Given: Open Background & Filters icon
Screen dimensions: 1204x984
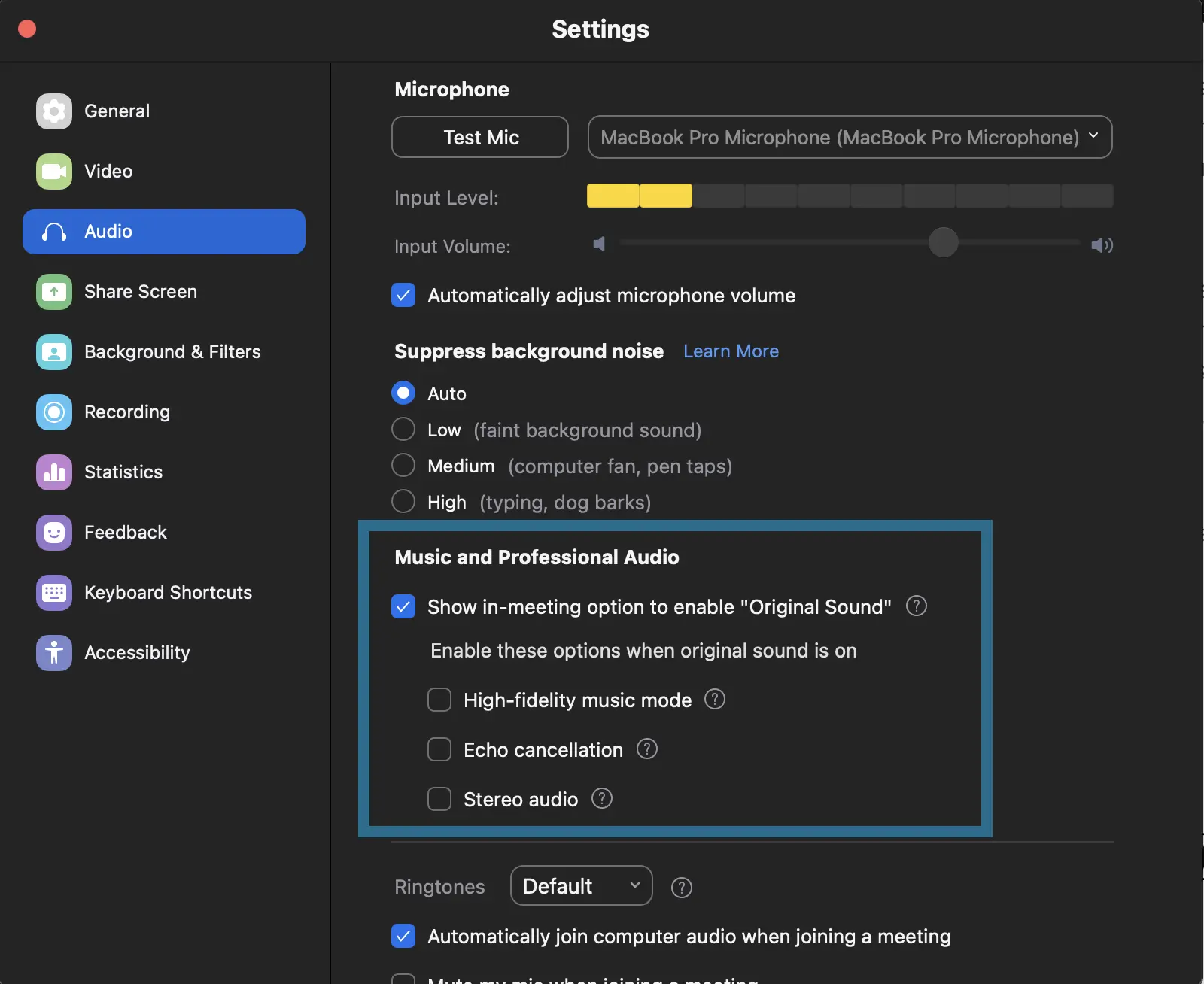Looking at the screenshot, I should point(54,352).
